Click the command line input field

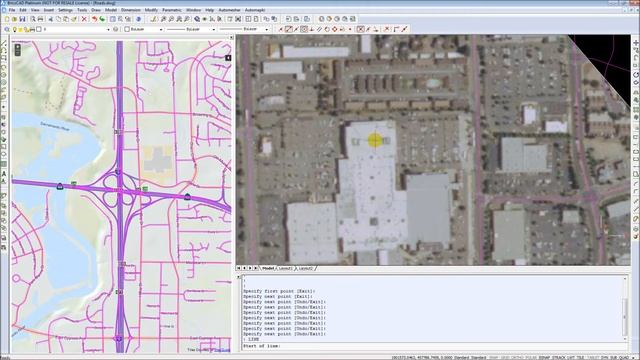pyautogui.click(x=435, y=346)
